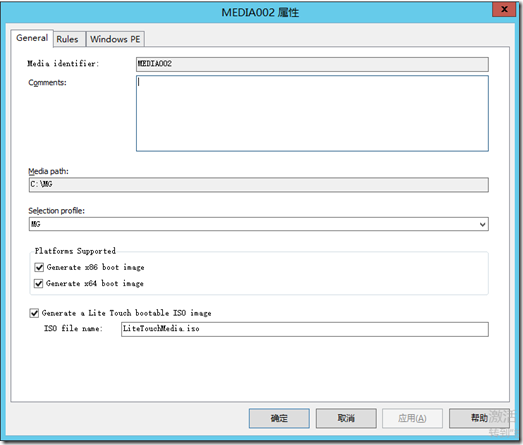This screenshot has width=523, height=445.
Task: Click the Media path field
Action: (x=258, y=184)
